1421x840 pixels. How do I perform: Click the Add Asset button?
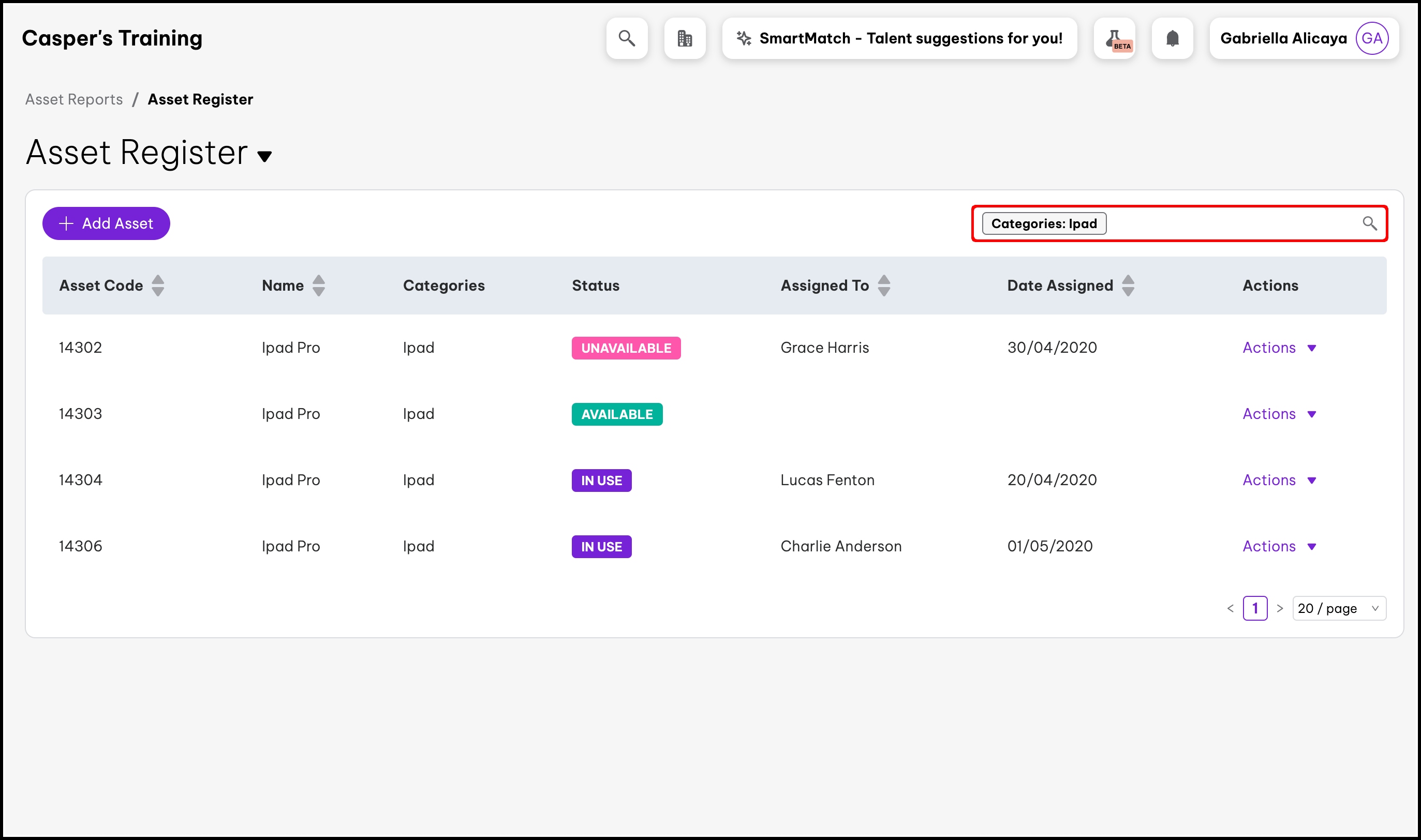click(x=106, y=223)
